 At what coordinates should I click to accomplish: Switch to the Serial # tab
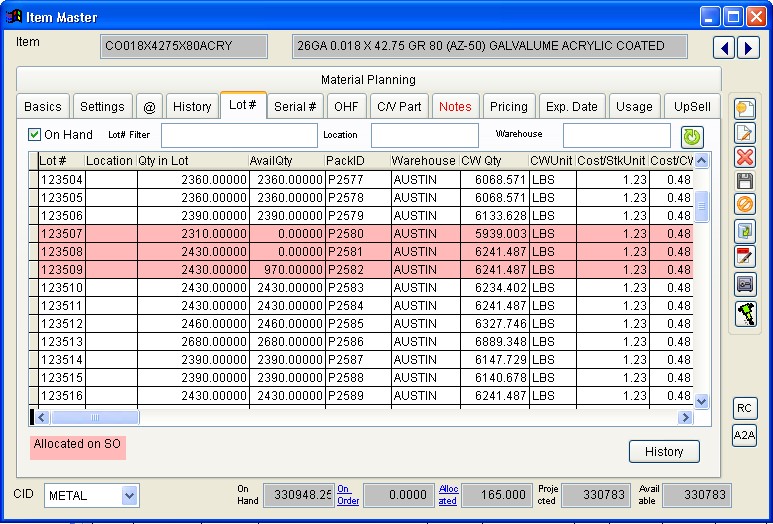click(295, 107)
